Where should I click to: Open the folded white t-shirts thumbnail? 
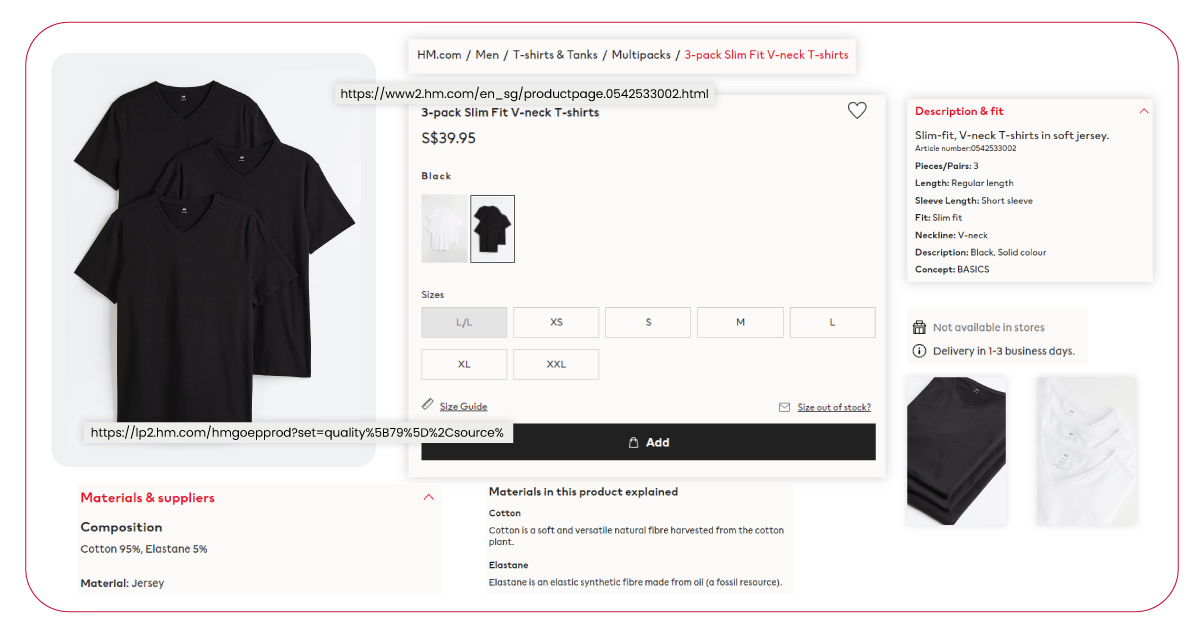(1086, 451)
